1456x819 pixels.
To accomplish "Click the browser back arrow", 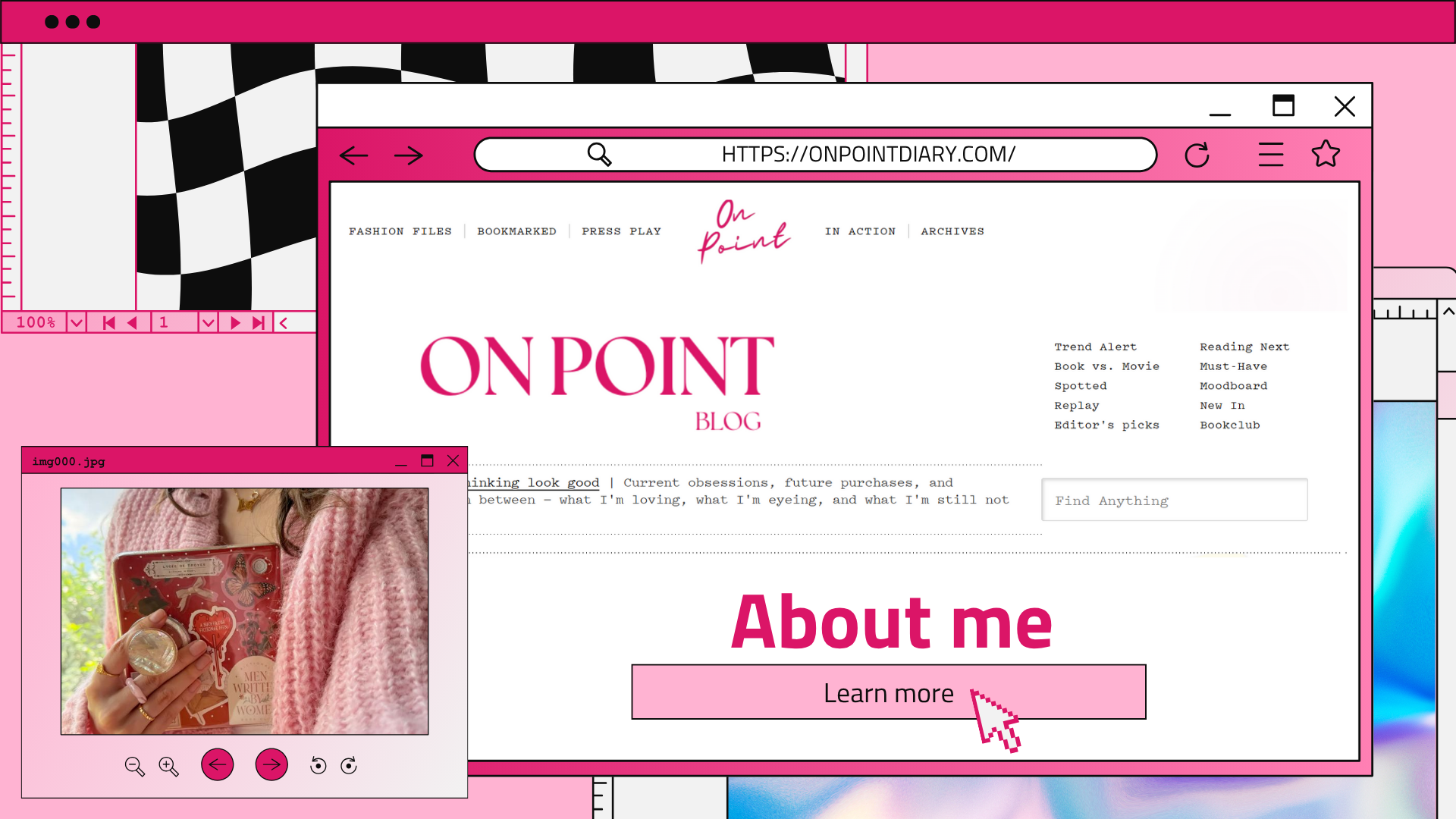I will coord(353,155).
